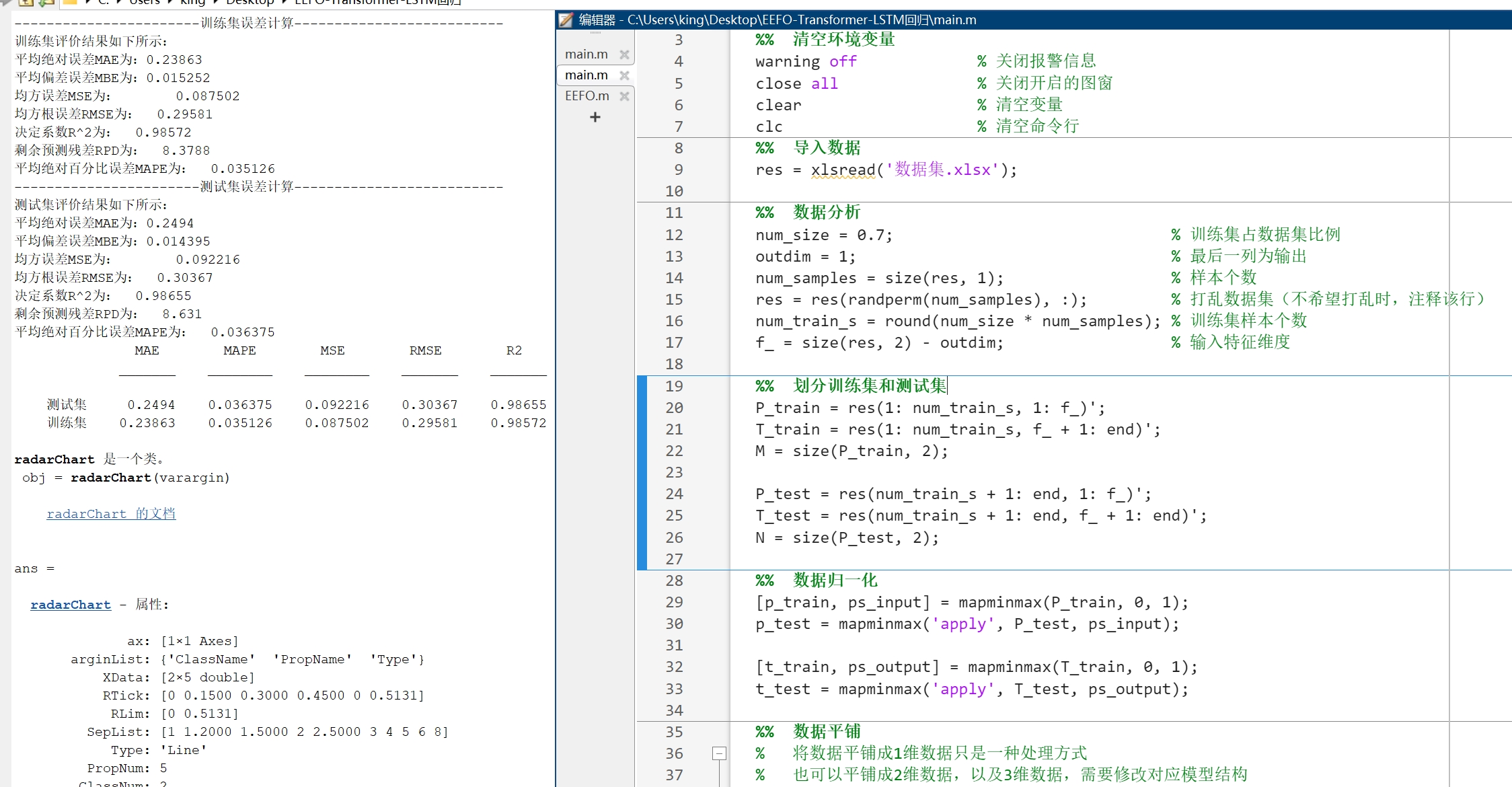Viewport: 1512px width, 787px height.
Task: Click the 'RLim: [0 0.5131]' property row
Action: (x=174, y=714)
